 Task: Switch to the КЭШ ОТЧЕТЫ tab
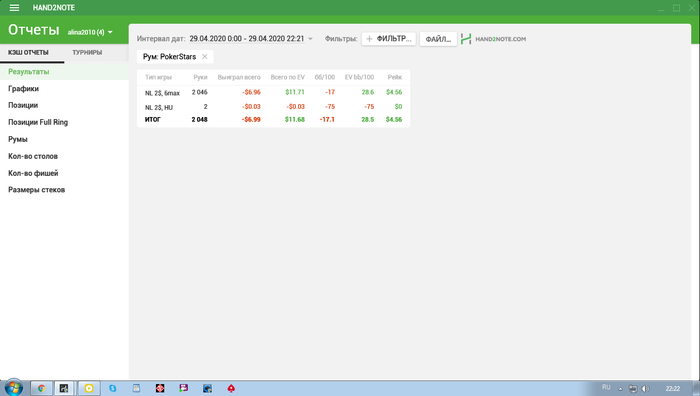(x=28, y=53)
